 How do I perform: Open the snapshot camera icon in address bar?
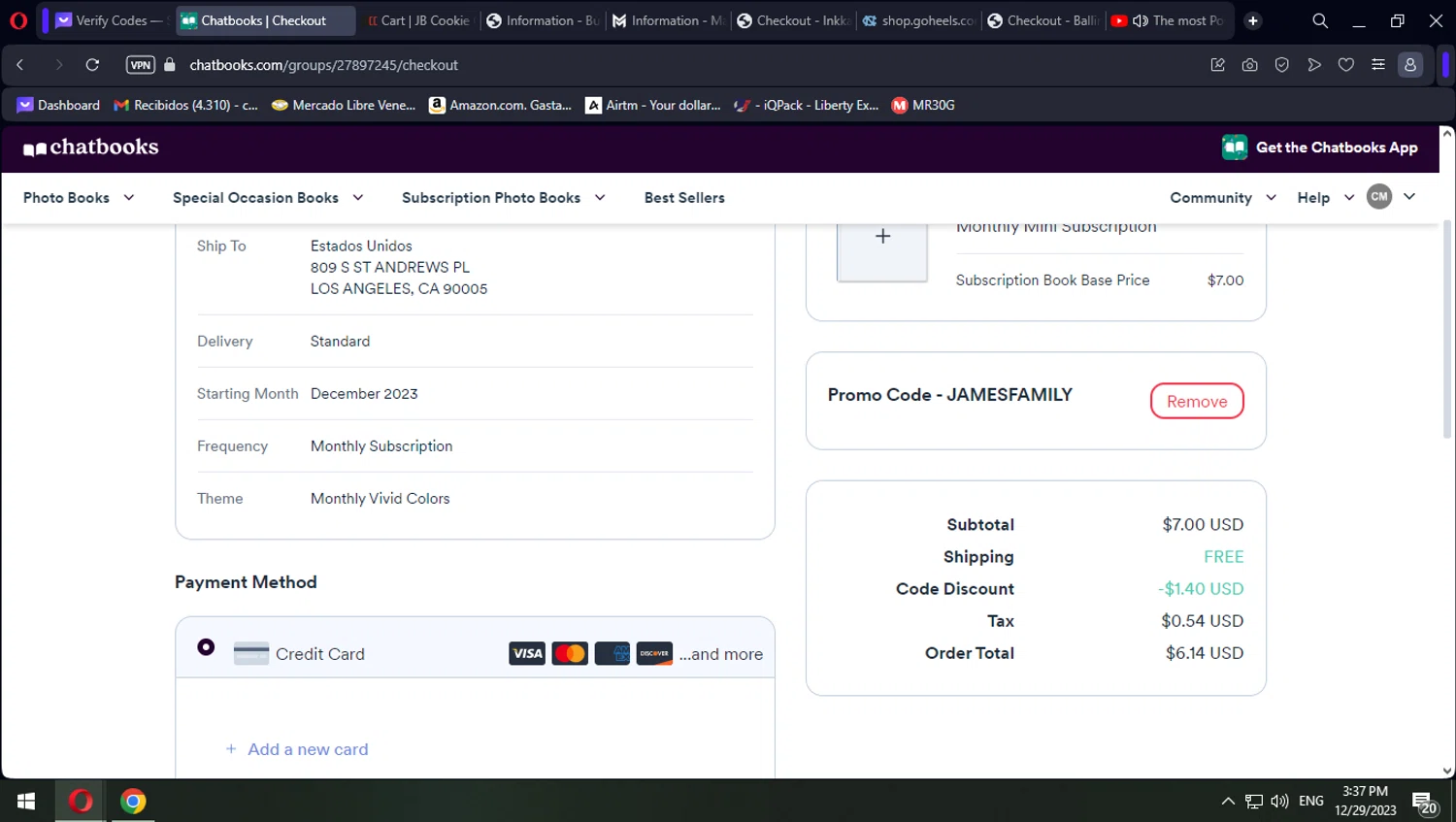coord(1250,65)
